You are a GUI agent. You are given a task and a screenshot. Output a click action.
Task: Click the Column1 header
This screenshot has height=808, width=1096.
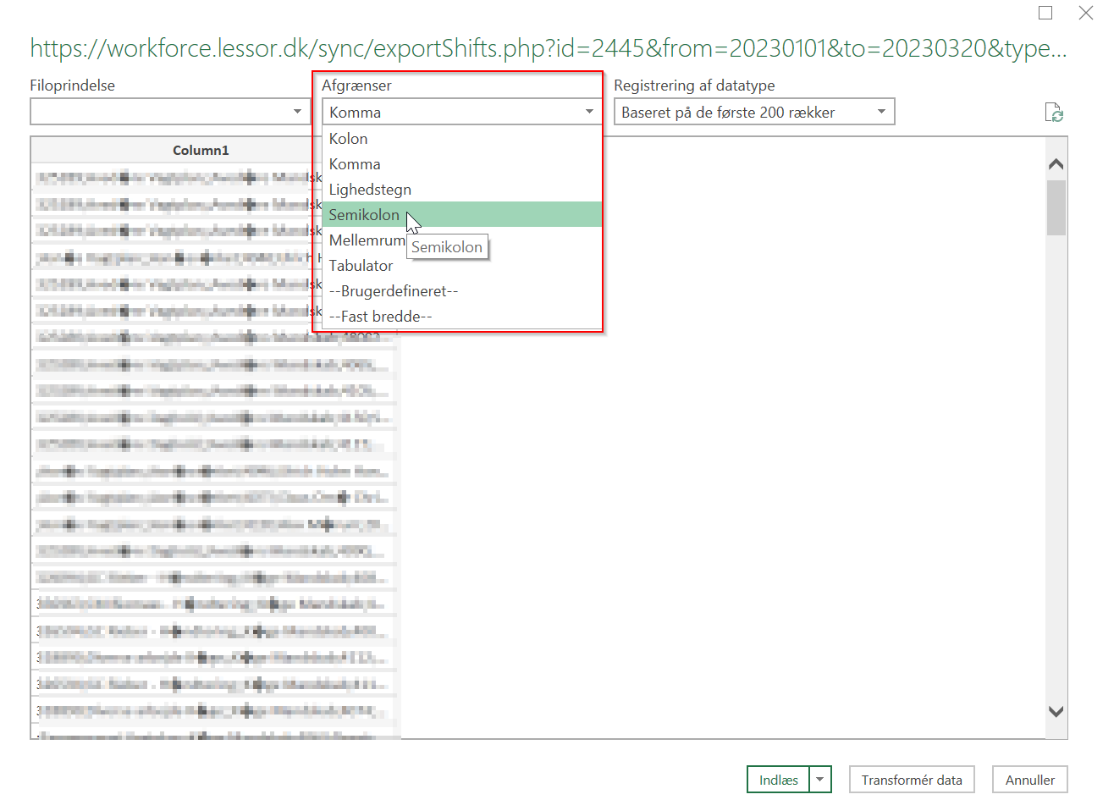pos(201,150)
